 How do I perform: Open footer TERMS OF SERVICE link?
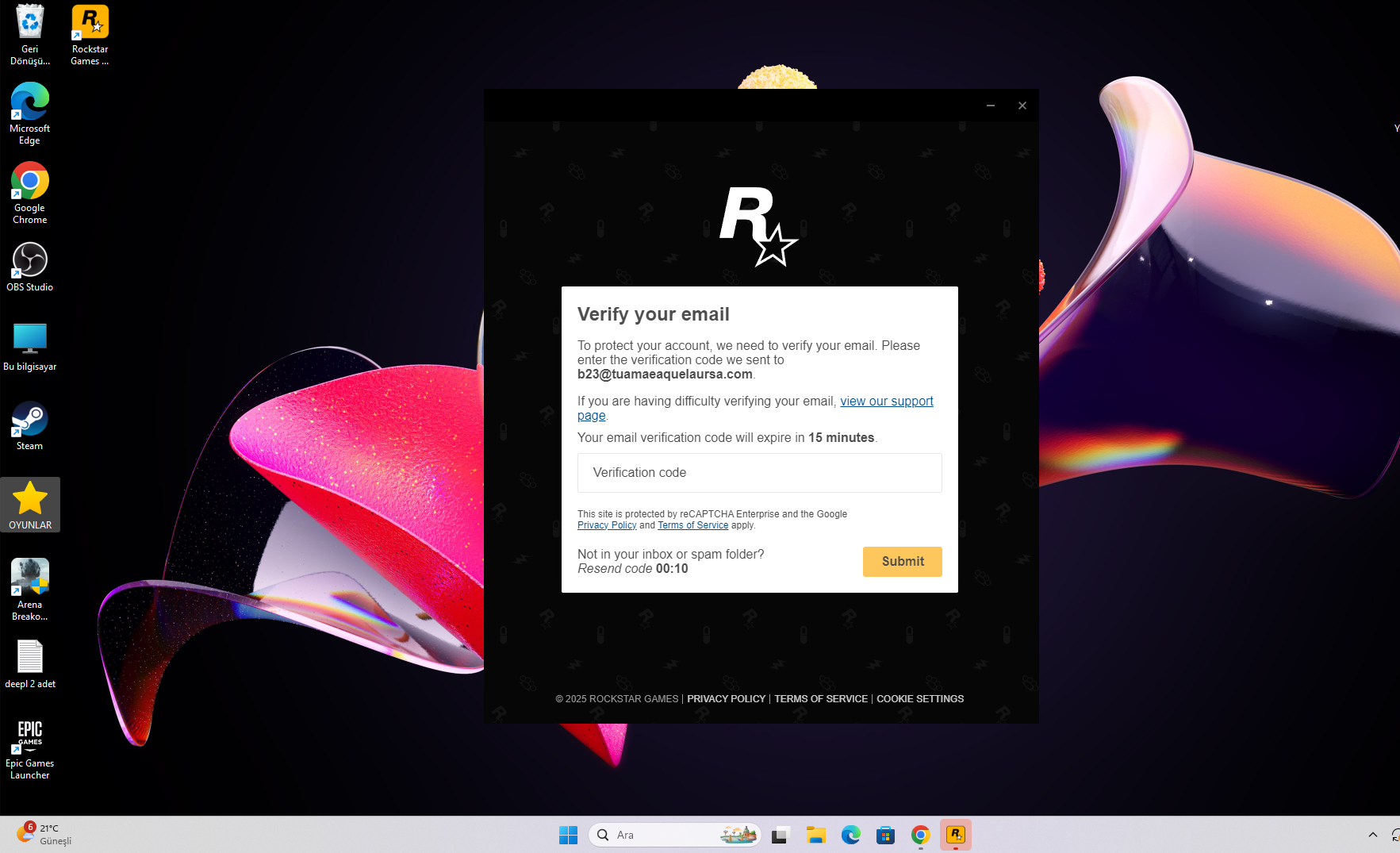pyautogui.click(x=821, y=699)
